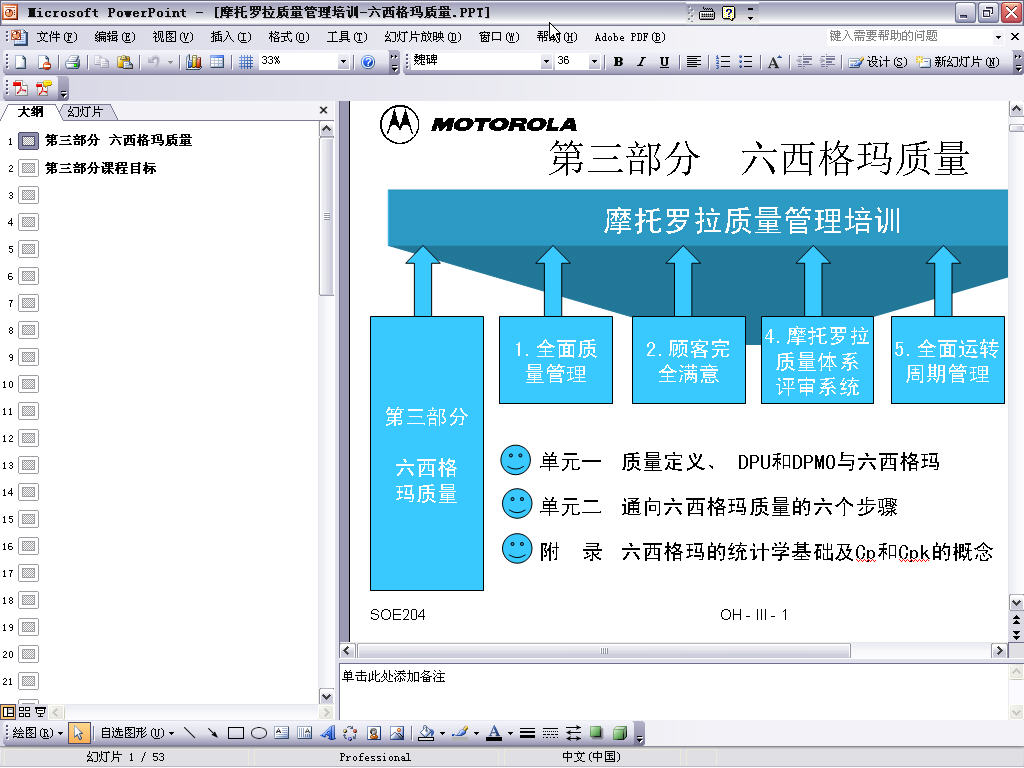Close the outline pane
1024x768 pixels.
[323, 110]
